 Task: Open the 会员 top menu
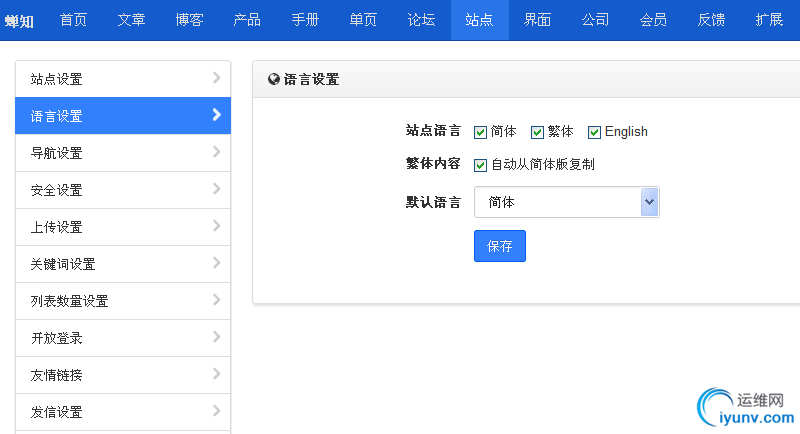(x=654, y=20)
